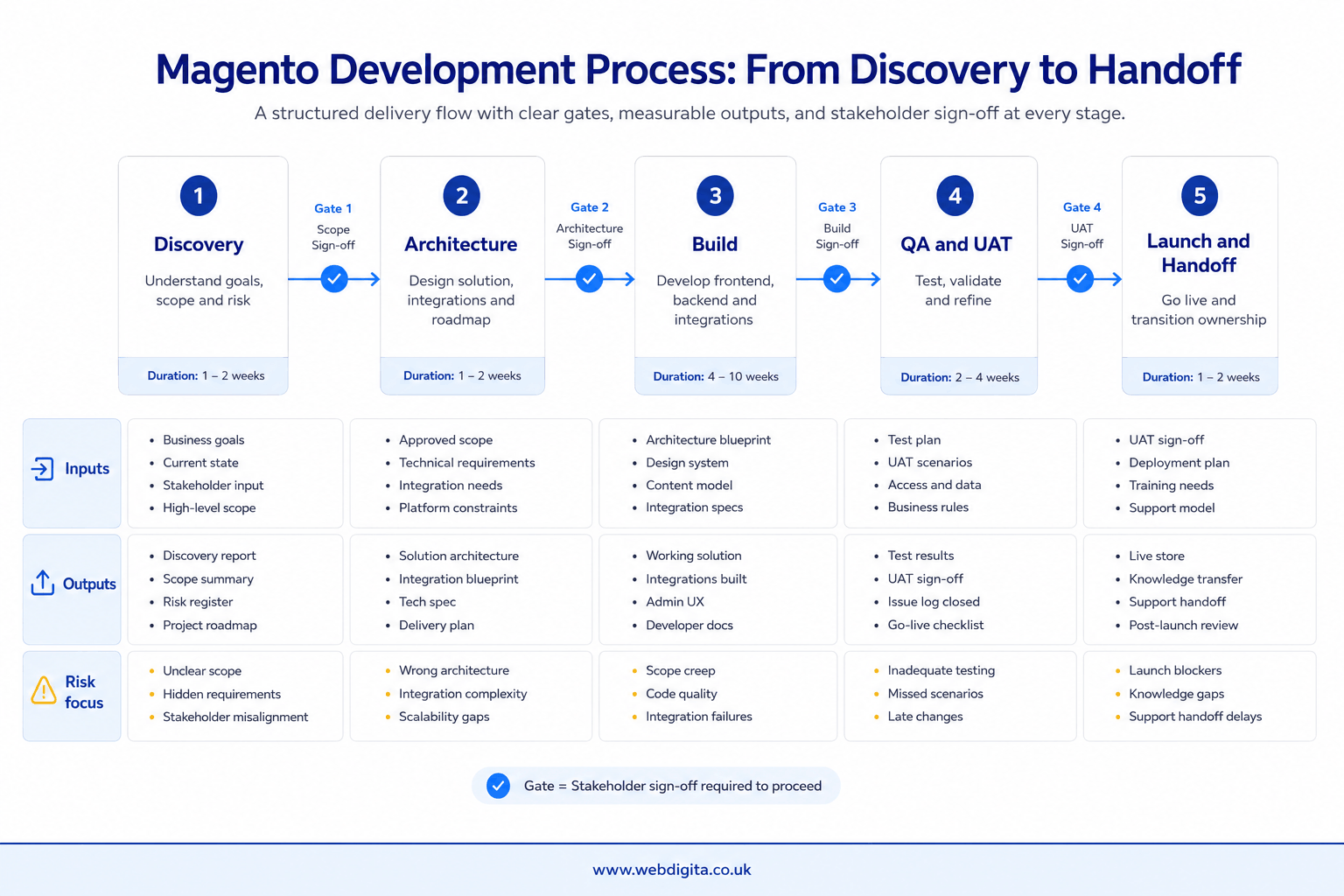Image resolution: width=1344 pixels, height=896 pixels.
Task: Select the Launch and Handoff stage heading
Action: (x=1199, y=253)
